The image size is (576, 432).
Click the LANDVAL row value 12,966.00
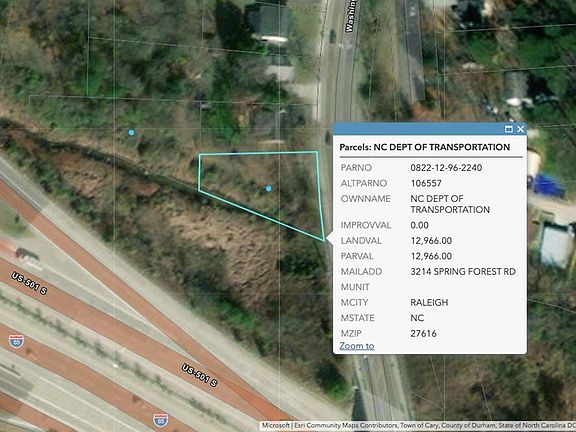point(431,241)
